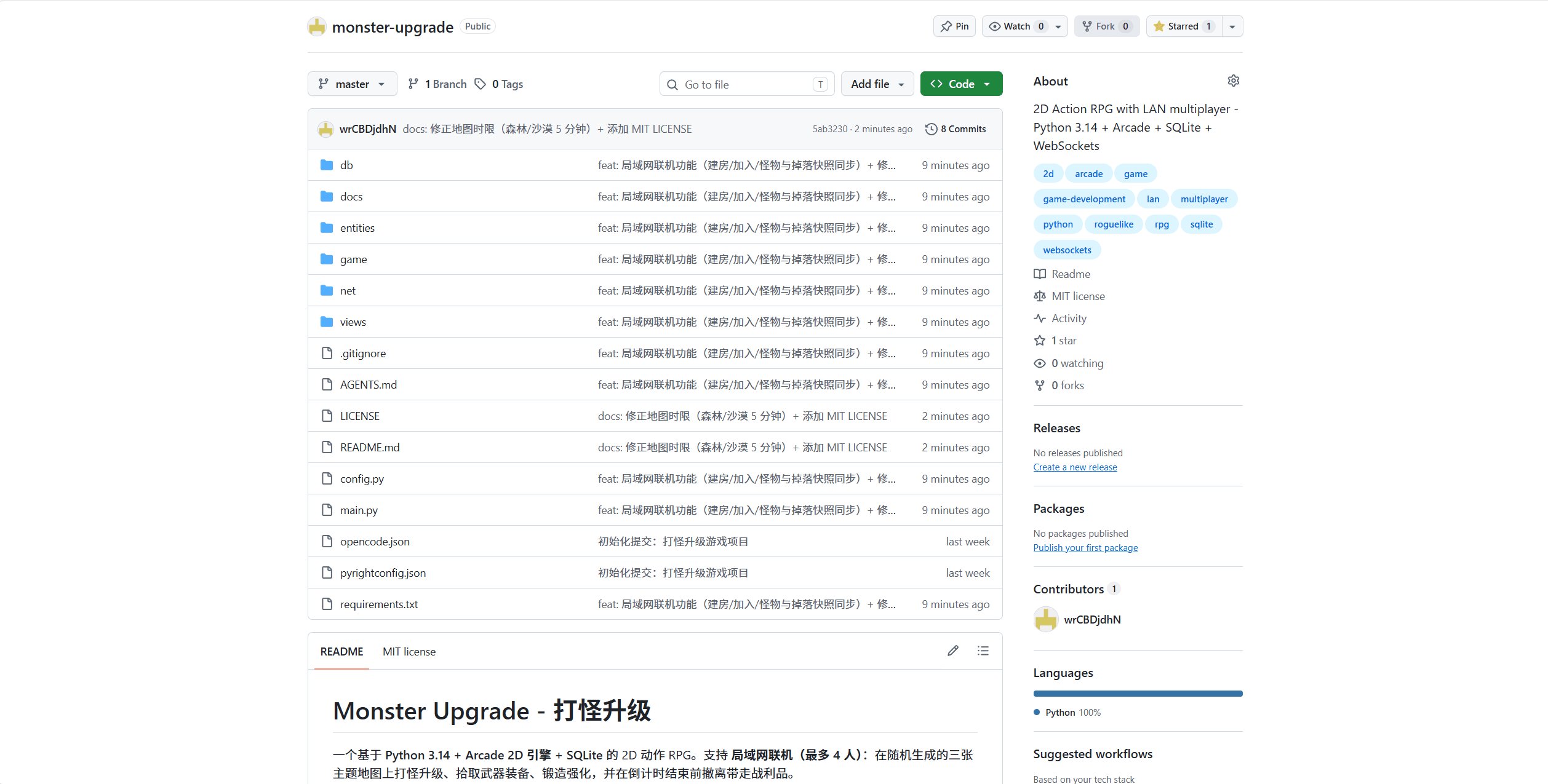Open the star lists dropdown arrow

[1232, 26]
